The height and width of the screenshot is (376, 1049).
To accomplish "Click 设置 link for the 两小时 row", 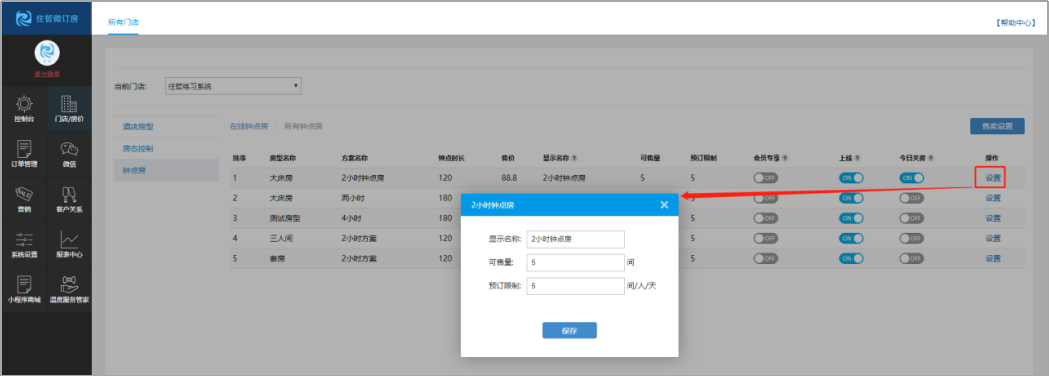I will [x=993, y=198].
